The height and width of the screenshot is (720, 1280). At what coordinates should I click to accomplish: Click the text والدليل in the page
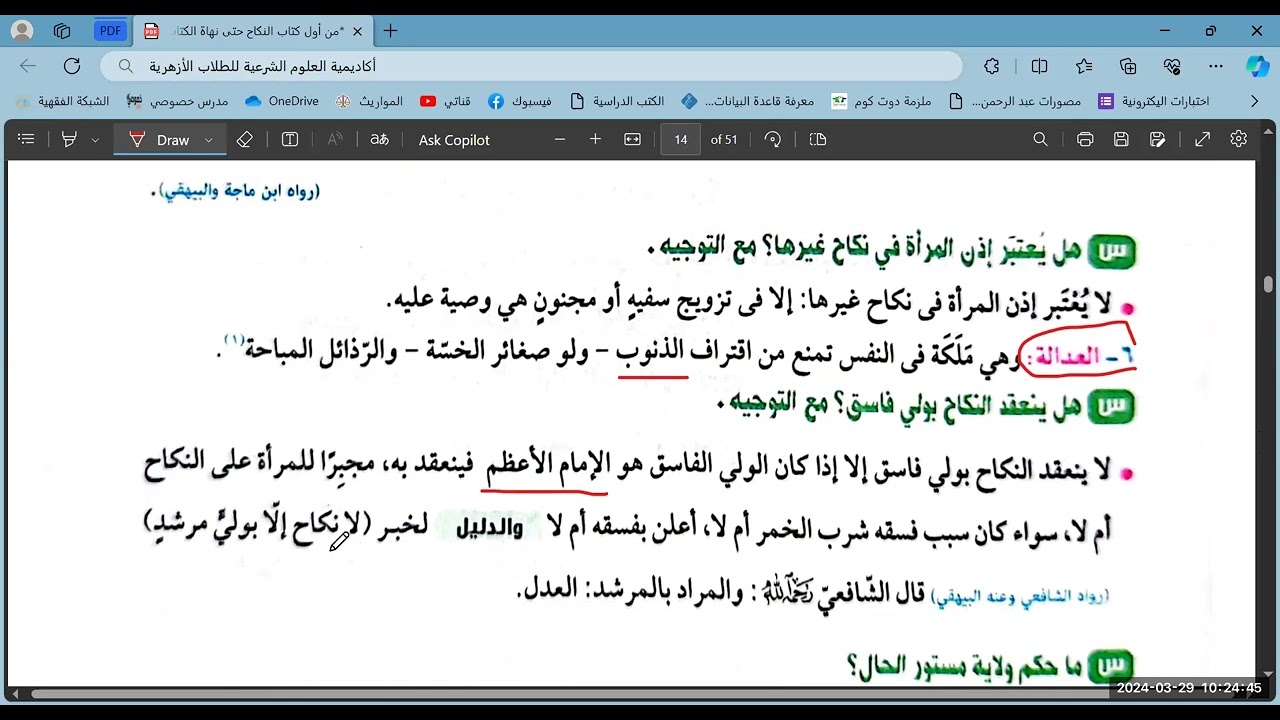pos(489,530)
